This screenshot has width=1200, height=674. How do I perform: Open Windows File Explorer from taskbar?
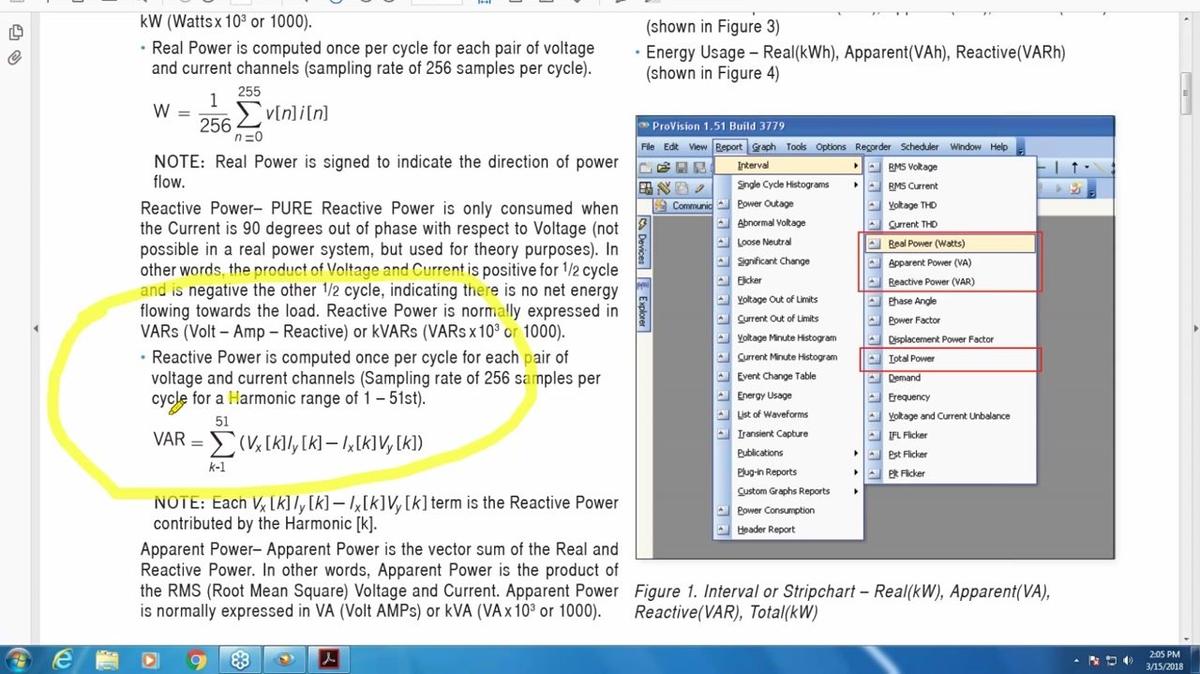(x=108, y=659)
